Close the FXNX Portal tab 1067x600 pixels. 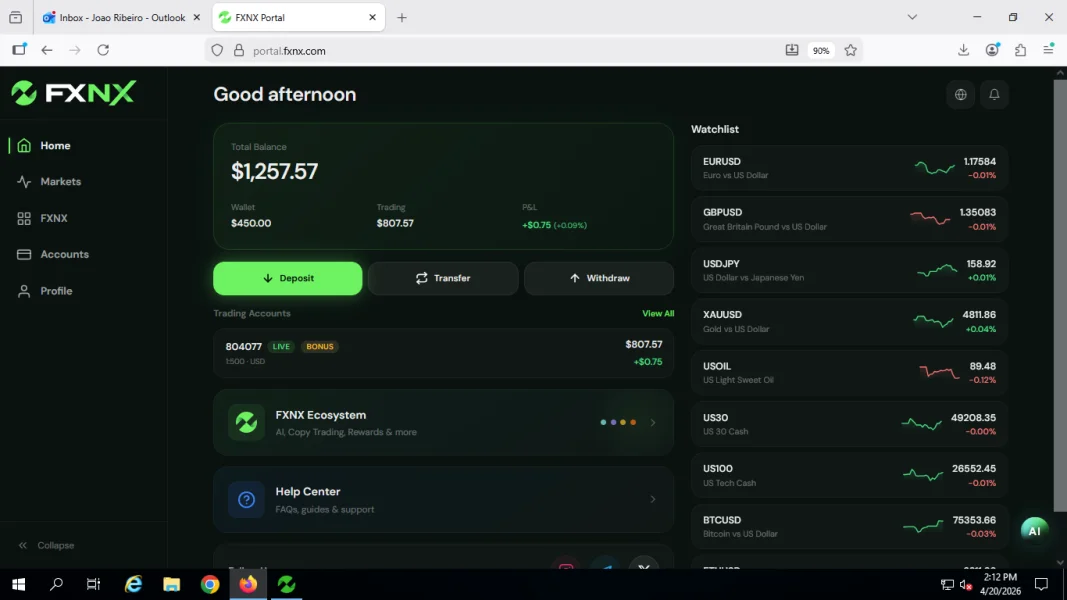click(372, 18)
